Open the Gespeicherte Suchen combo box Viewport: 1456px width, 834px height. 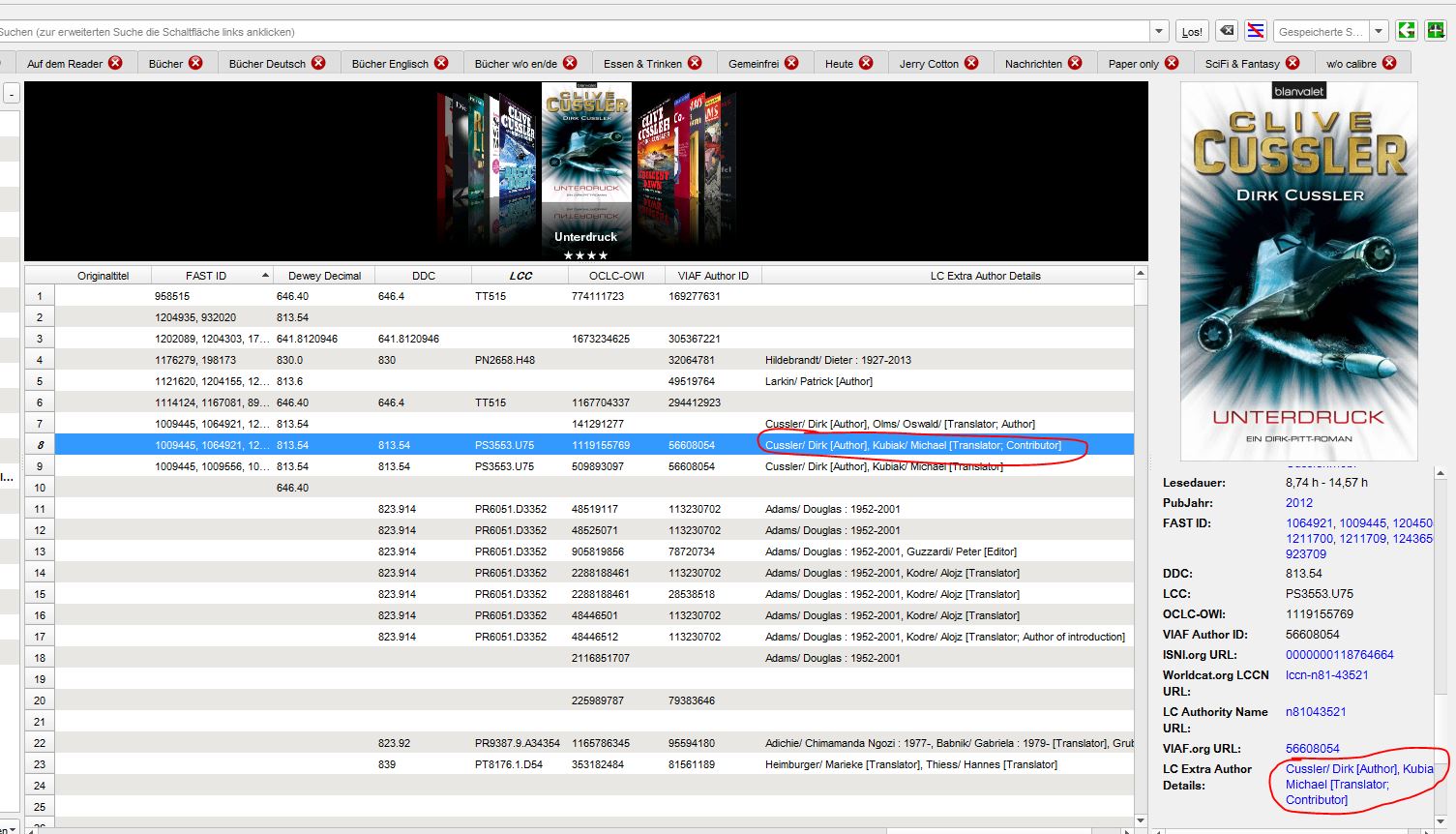(x=1331, y=31)
